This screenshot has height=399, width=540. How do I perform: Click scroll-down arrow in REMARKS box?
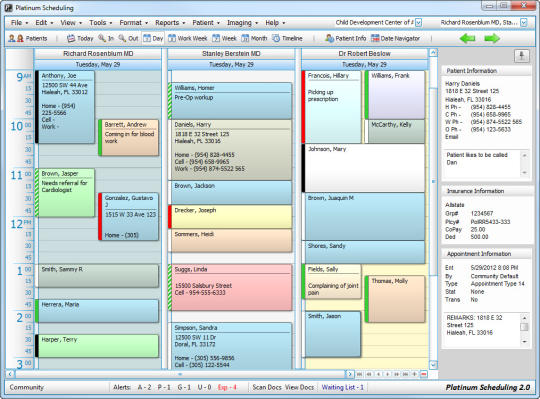pyautogui.click(x=524, y=342)
